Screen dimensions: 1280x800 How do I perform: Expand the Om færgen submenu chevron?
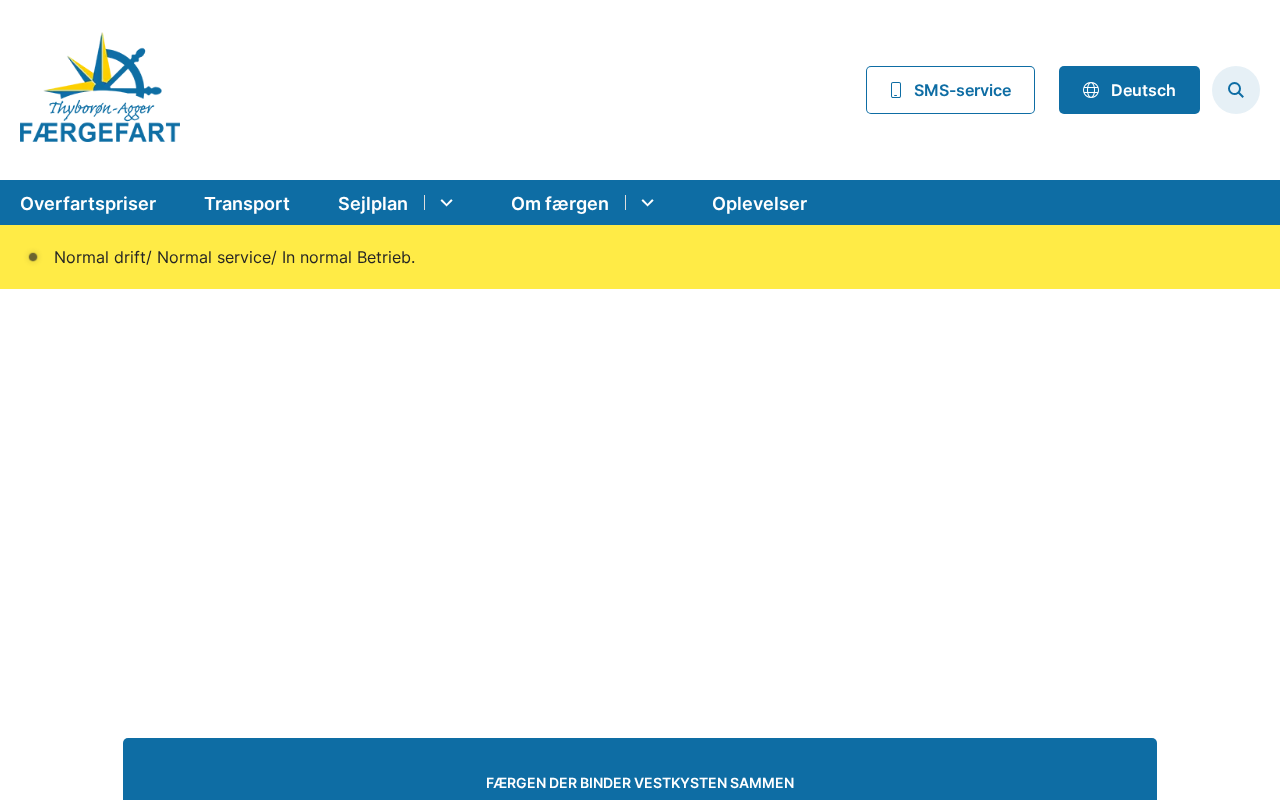pyautogui.click(x=648, y=203)
